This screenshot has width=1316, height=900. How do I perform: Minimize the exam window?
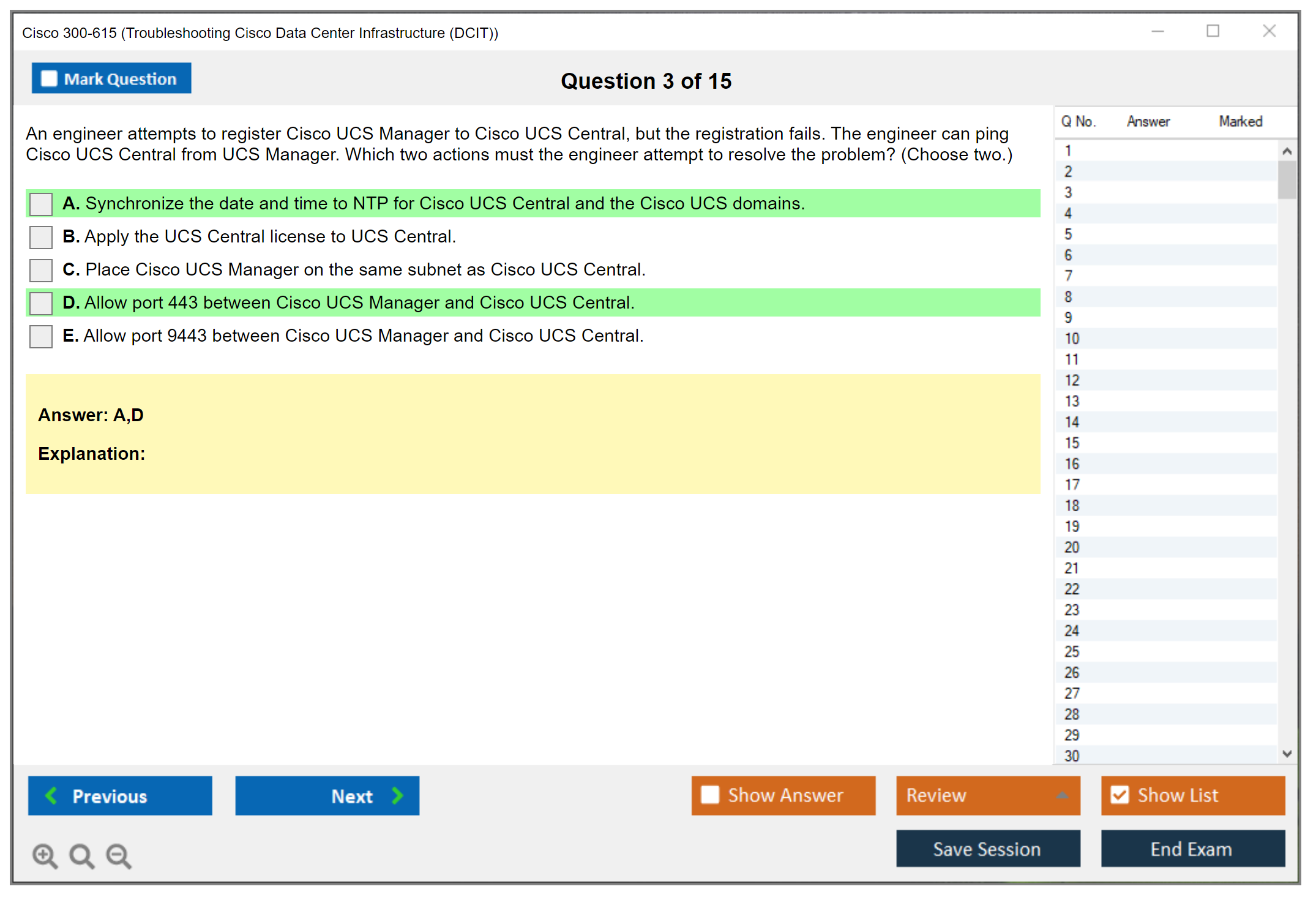pyautogui.click(x=1157, y=31)
